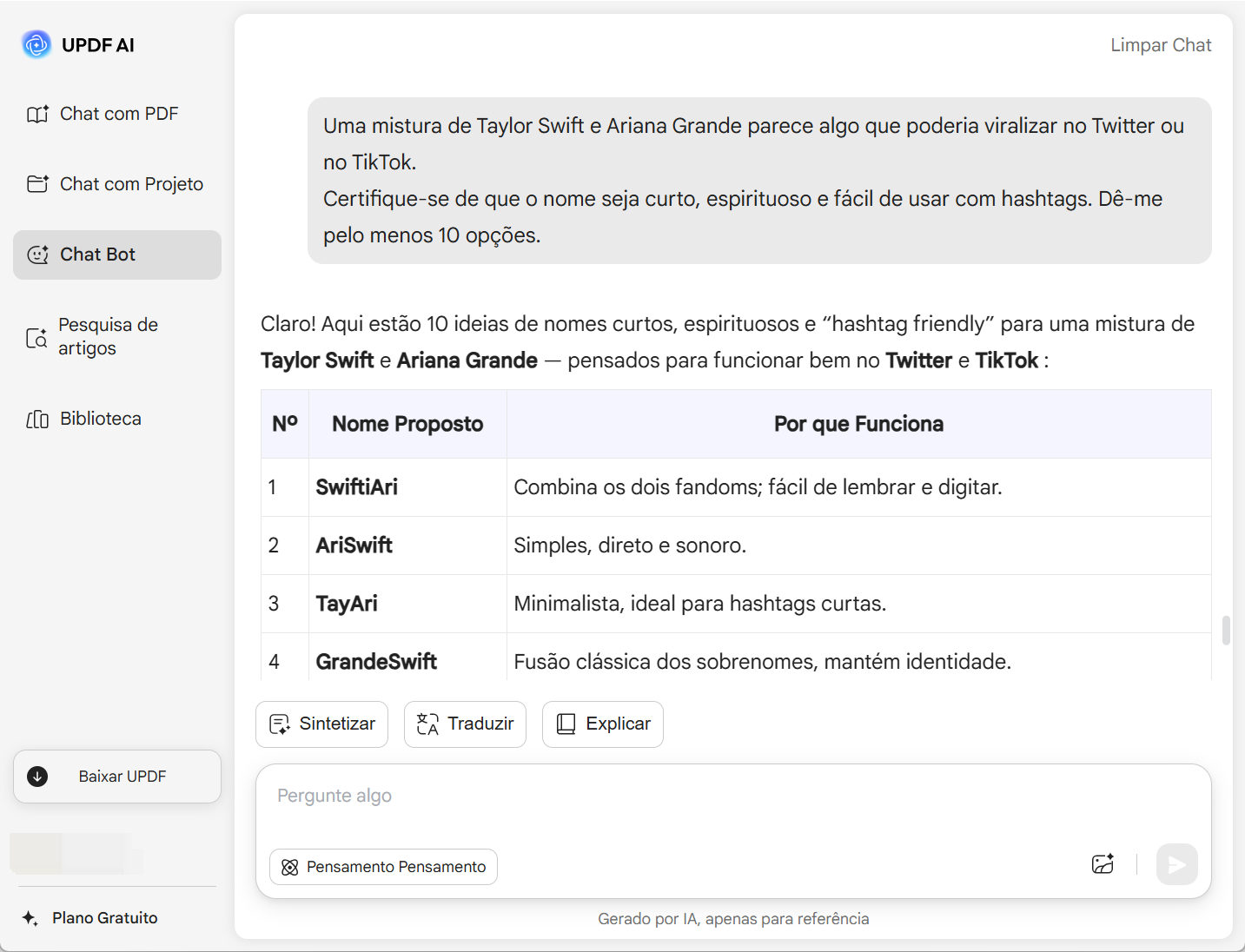Click the description 'Minimalista, ideal para hashtags curtas.'
Image resolution: width=1245 pixels, height=952 pixels.
click(700, 604)
